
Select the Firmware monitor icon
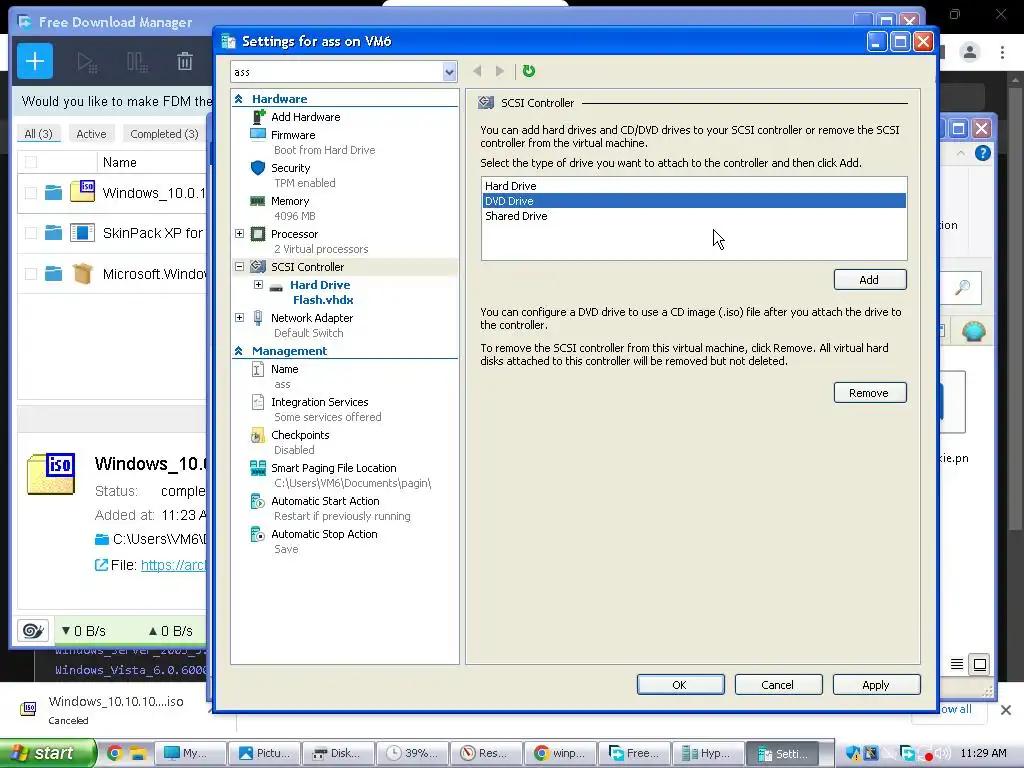[x=258, y=135]
